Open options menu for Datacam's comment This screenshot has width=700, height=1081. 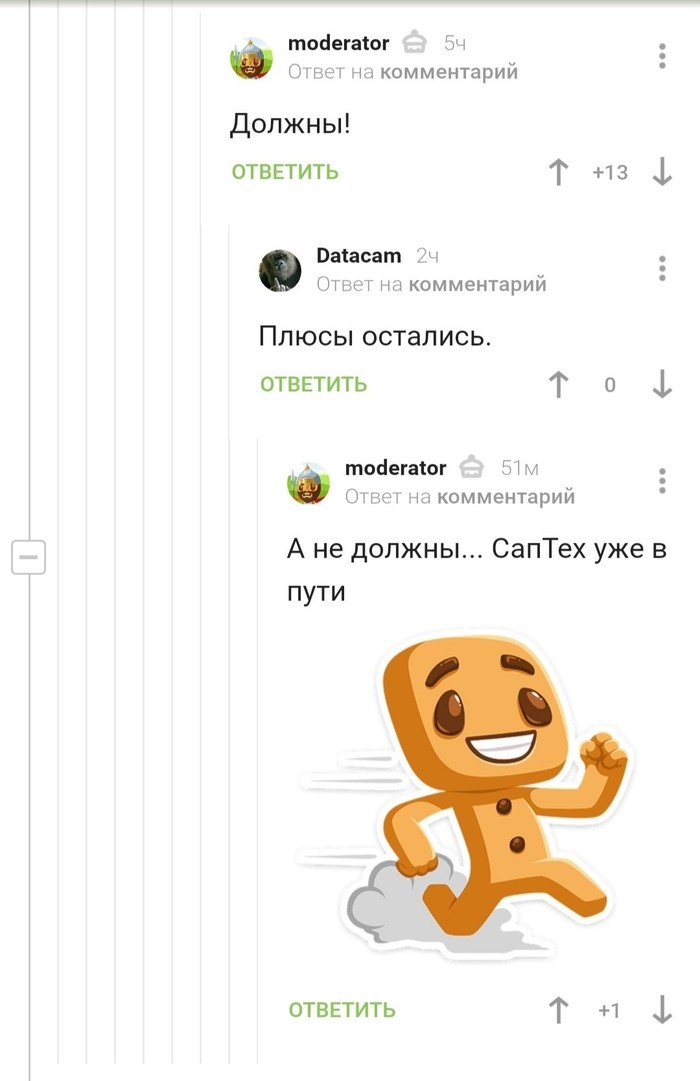click(x=662, y=268)
